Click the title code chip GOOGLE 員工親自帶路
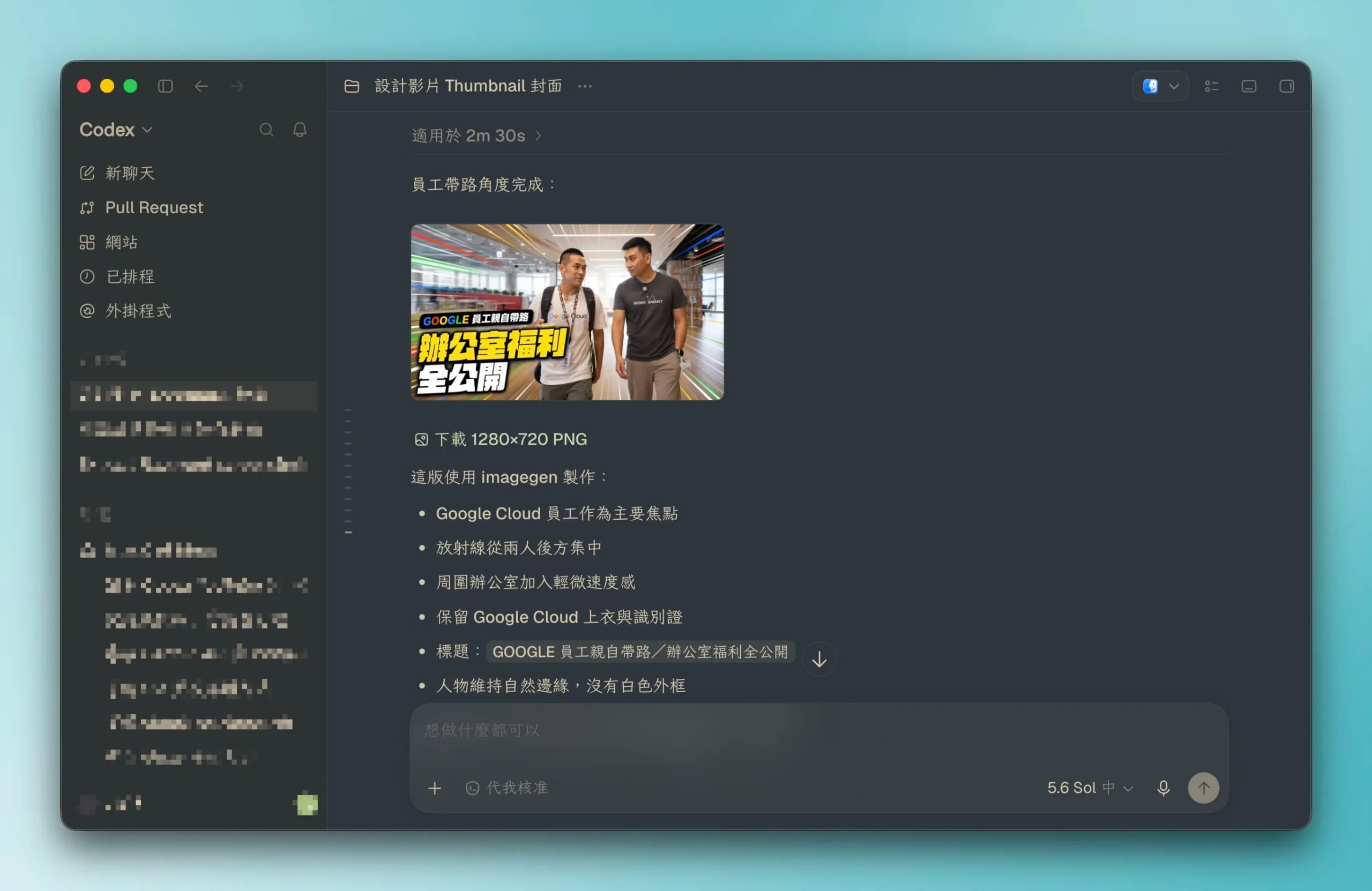This screenshot has width=1372, height=891. pos(640,652)
